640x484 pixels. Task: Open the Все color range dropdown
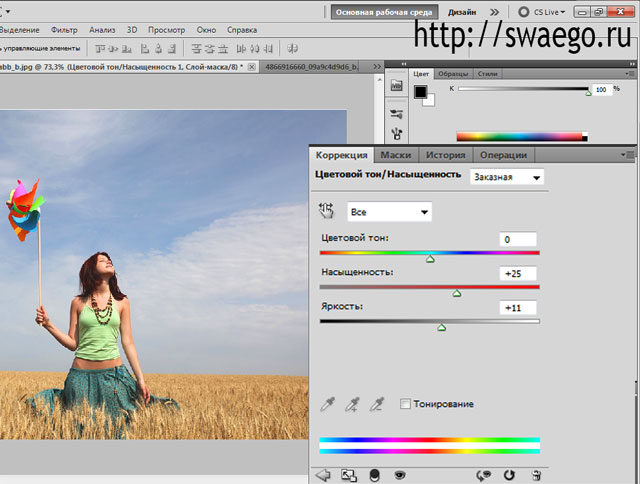click(389, 212)
